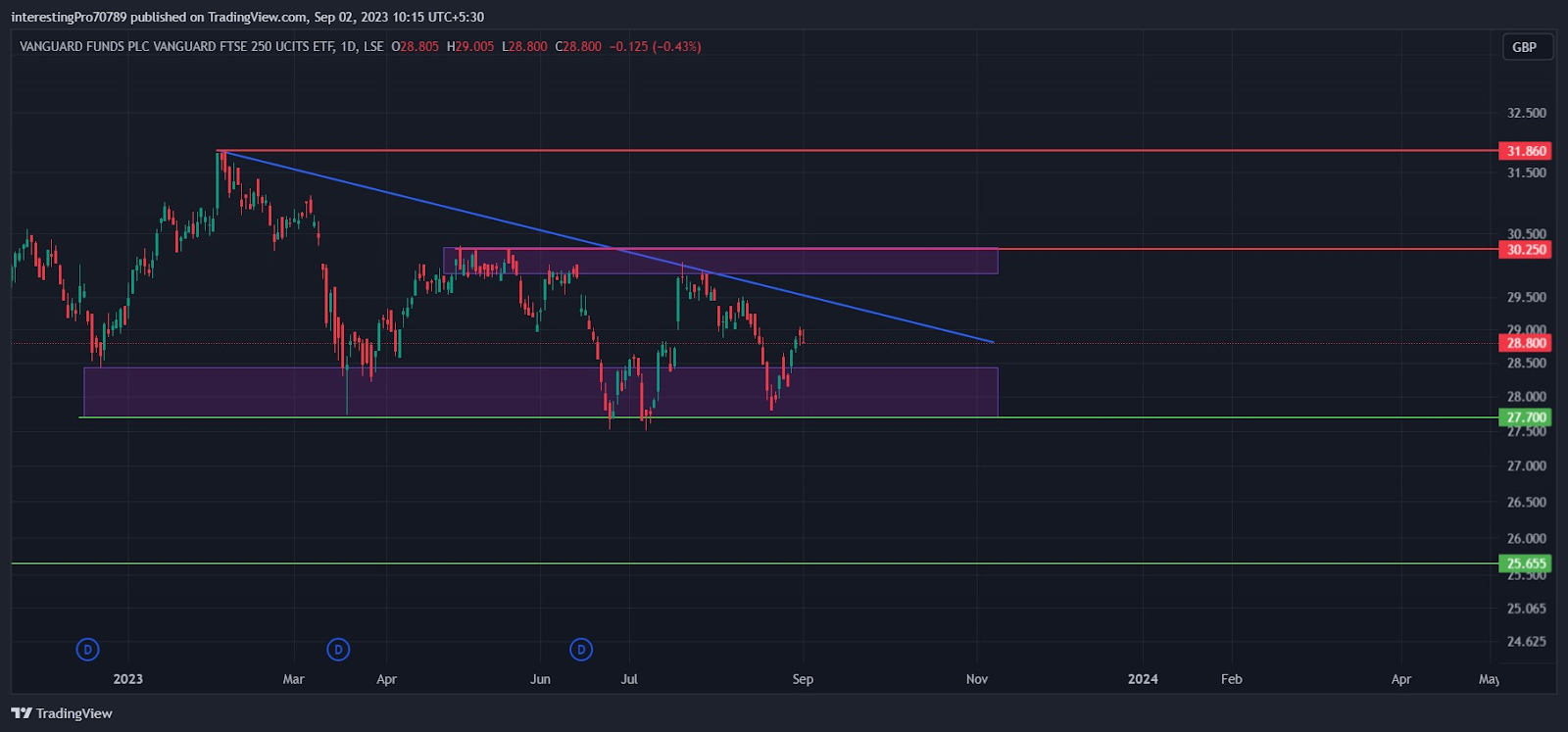1568x732 pixels.
Task: Click the 26.000 price axis value
Action: (x=1526, y=539)
